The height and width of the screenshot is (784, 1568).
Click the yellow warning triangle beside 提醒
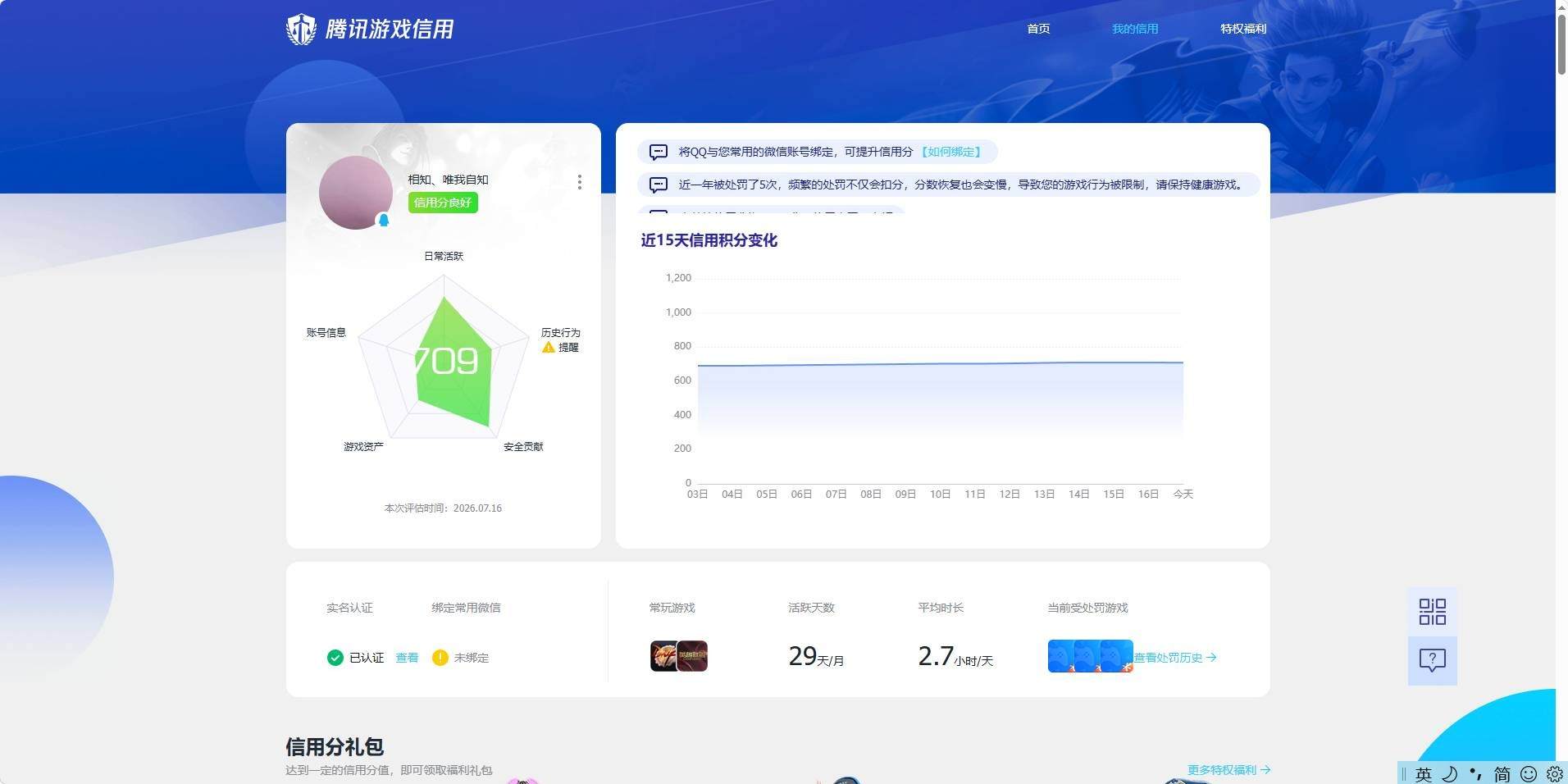point(549,348)
